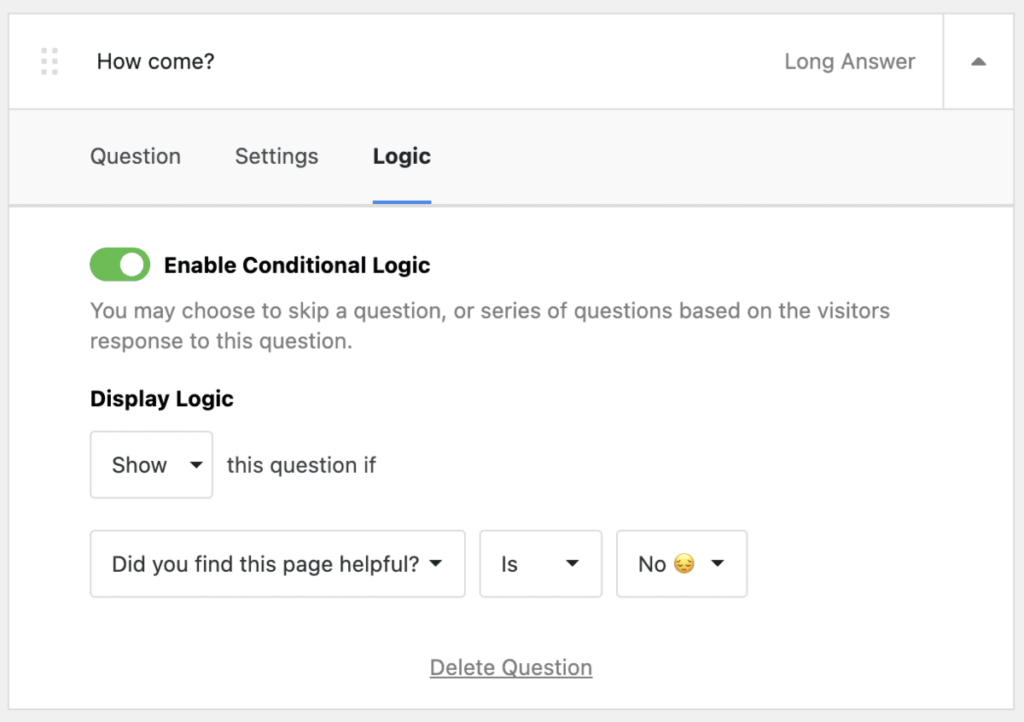The image size is (1024, 722).
Task: Open the 'No' answer value dropdown
Action: click(681, 564)
